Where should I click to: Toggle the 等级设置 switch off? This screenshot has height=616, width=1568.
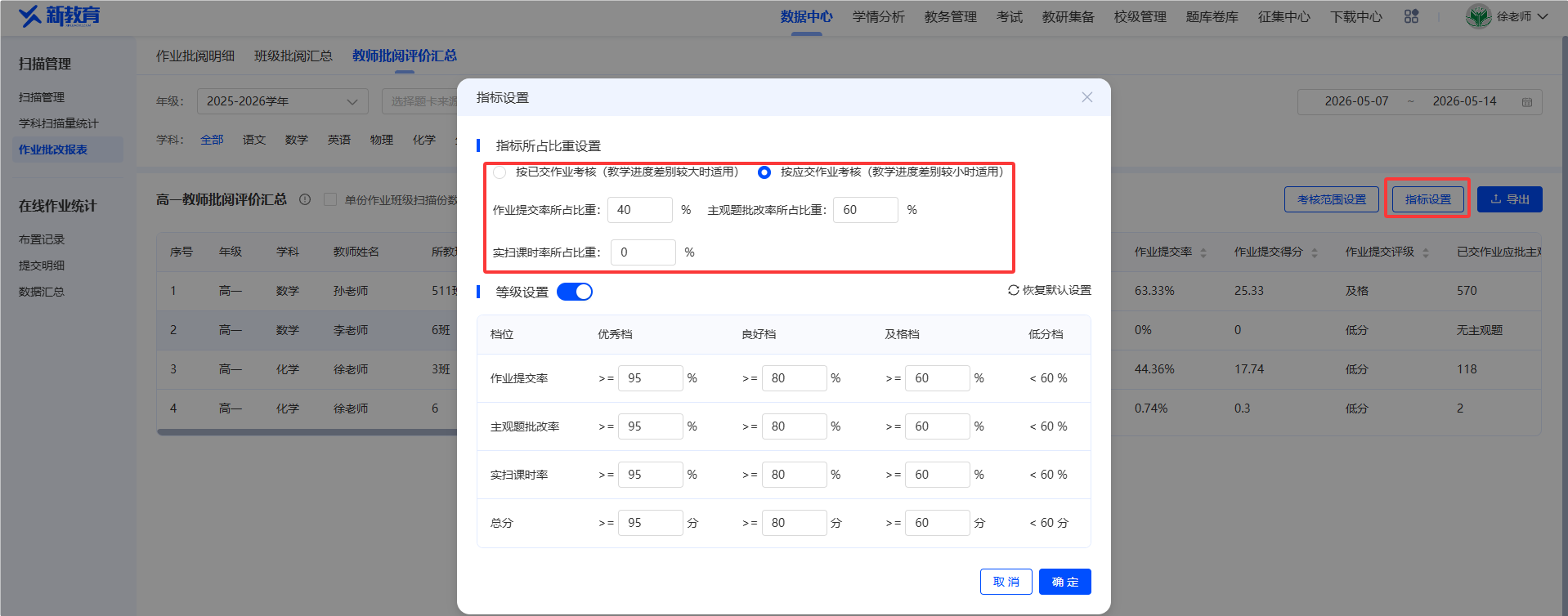575,292
